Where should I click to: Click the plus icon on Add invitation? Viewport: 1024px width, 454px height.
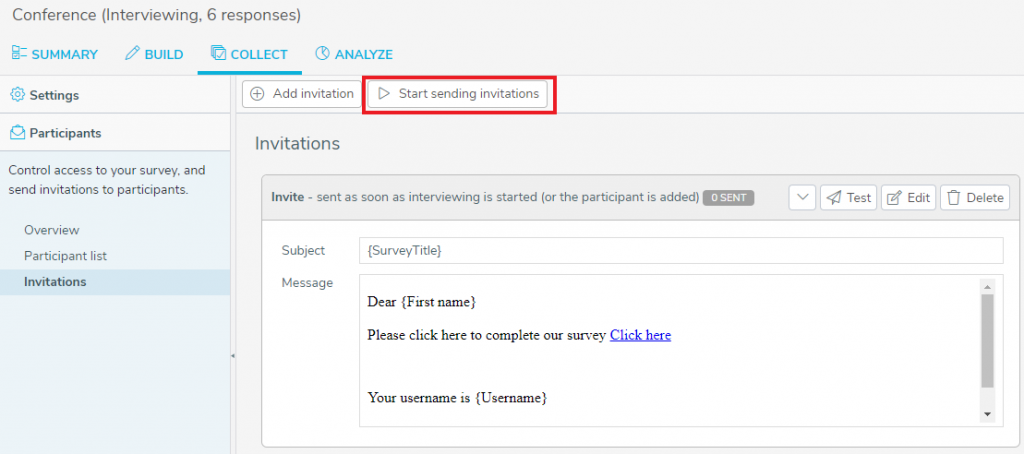[258, 93]
